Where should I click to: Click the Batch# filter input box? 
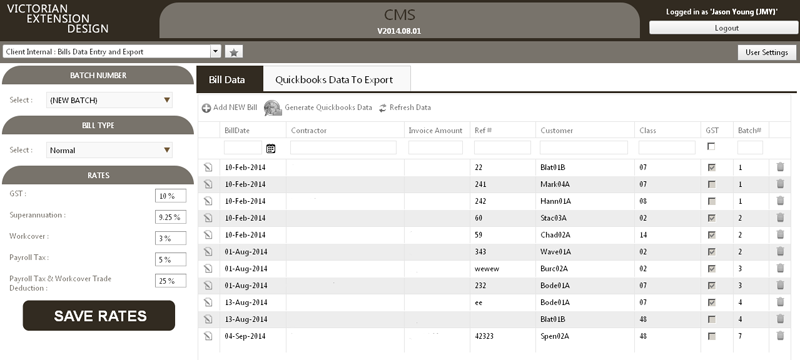[x=750, y=148]
